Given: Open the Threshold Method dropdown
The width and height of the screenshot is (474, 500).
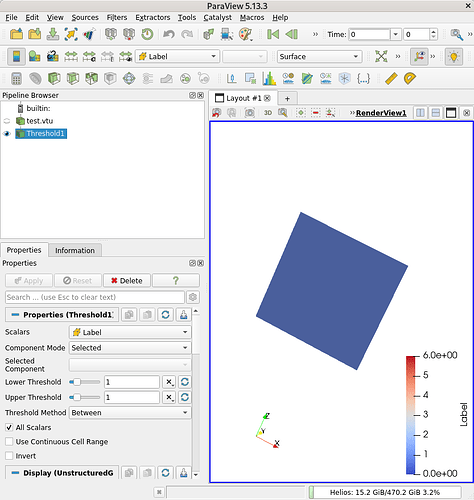Looking at the screenshot, I should click(130, 413).
